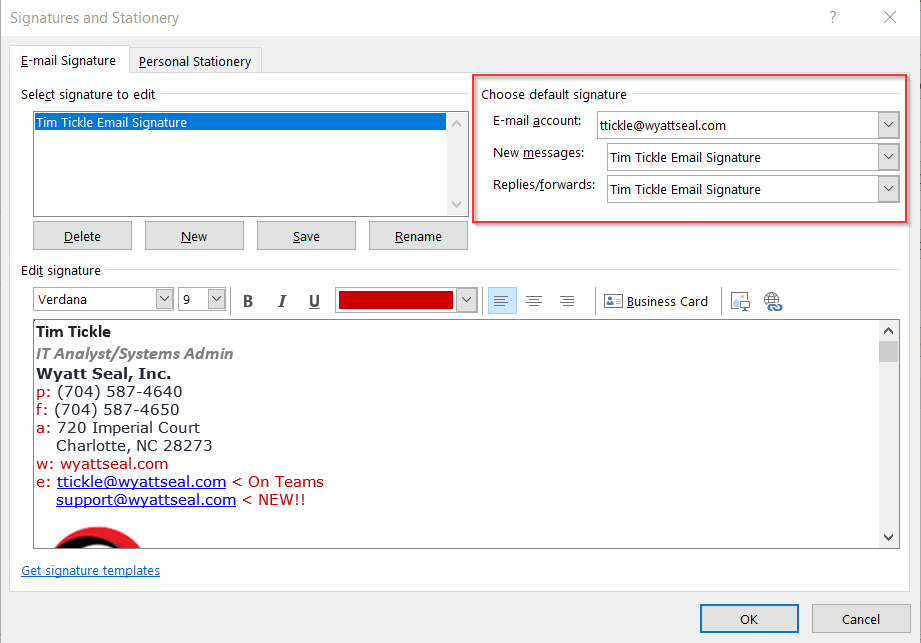The image size is (921, 643).
Task: Click the '< On Teams' text
Action: point(278,482)
